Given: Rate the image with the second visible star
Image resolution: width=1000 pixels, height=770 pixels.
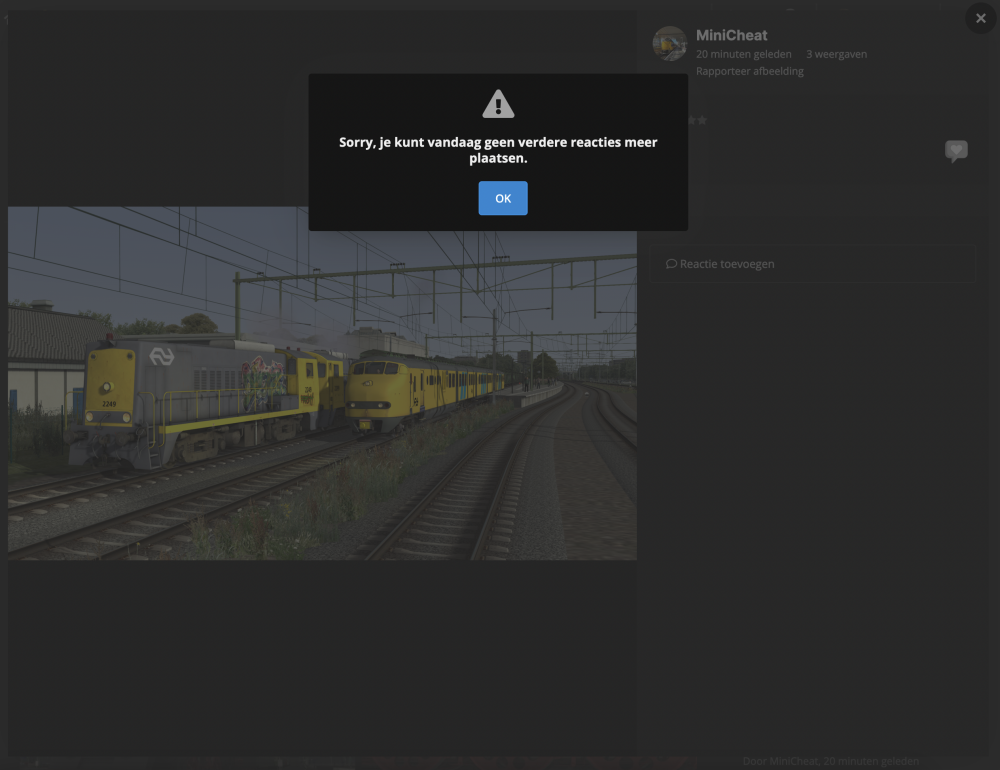Looking at the screenshot, I should pos(703,120).
